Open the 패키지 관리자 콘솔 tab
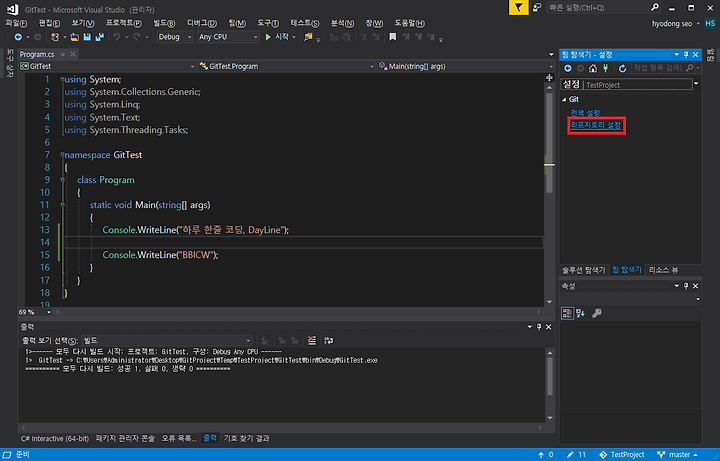The height and width of the screenshot is (461, 720). click(x=125, y=439)
